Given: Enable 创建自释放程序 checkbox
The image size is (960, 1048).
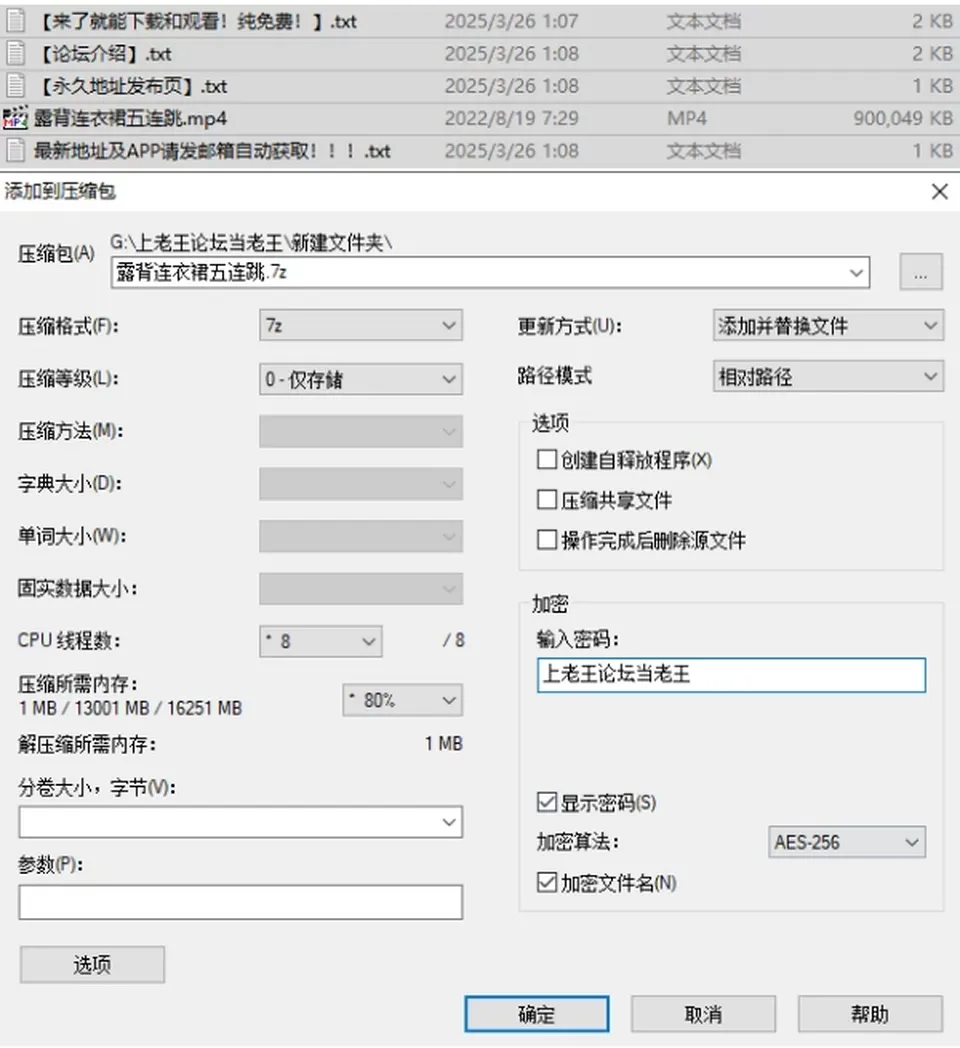Looking at the screenshot, I should point(546,460).
